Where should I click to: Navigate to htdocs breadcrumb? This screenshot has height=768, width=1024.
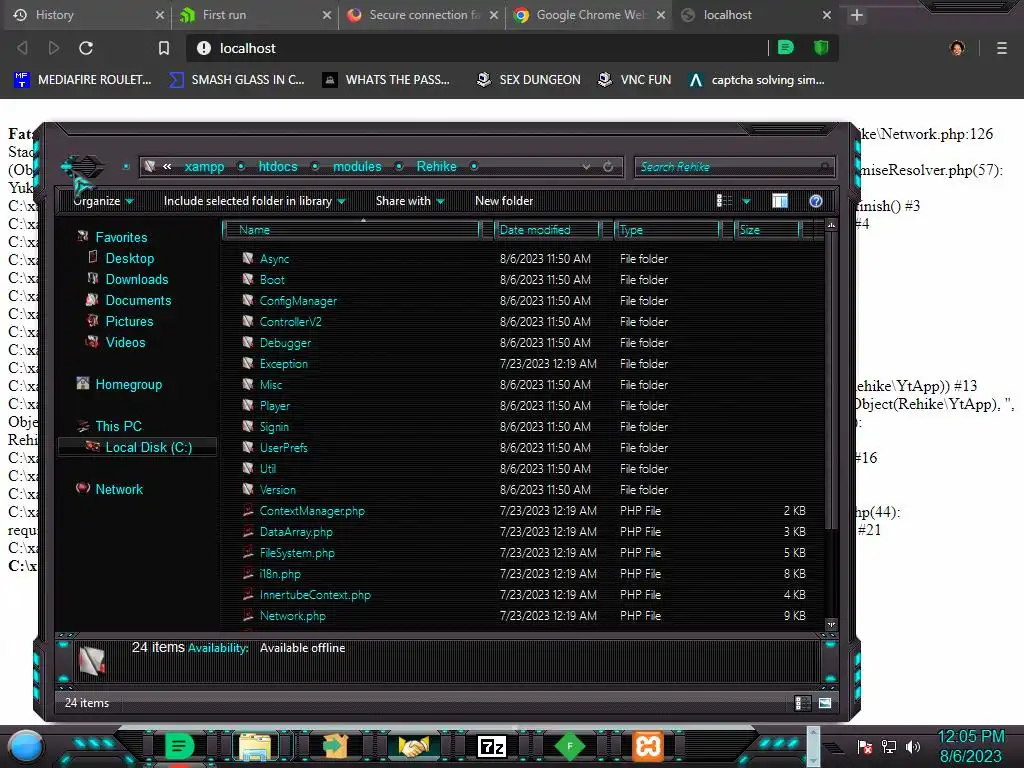[278, 167]
